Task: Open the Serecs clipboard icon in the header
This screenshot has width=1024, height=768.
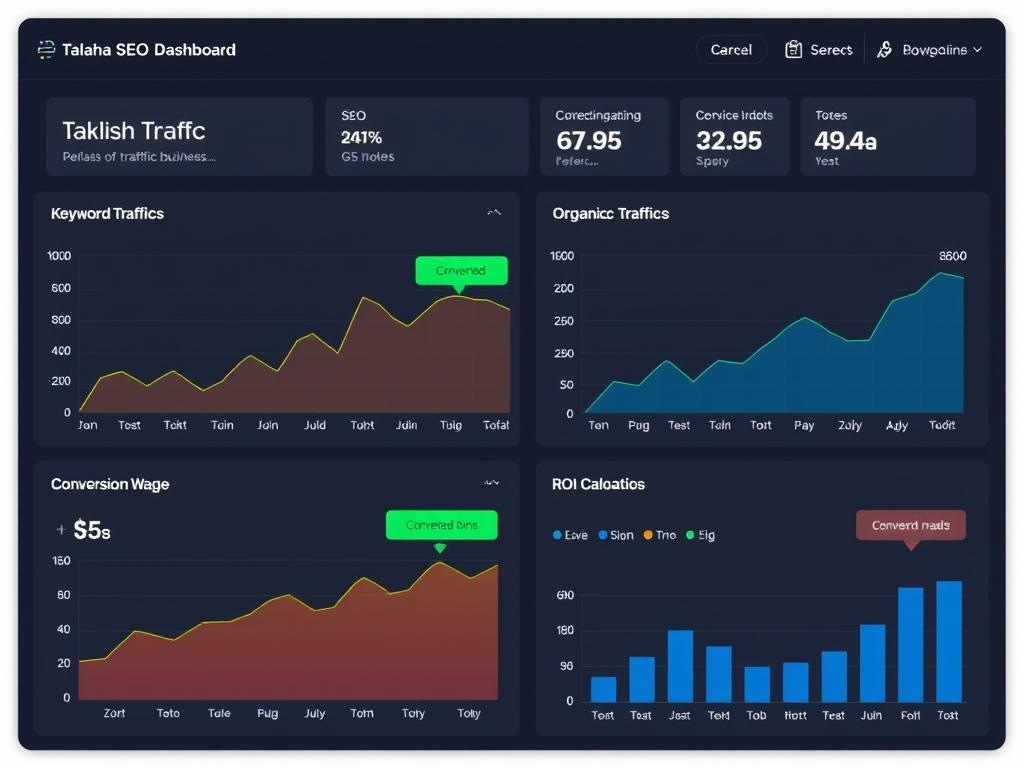Action: [794, 48]
